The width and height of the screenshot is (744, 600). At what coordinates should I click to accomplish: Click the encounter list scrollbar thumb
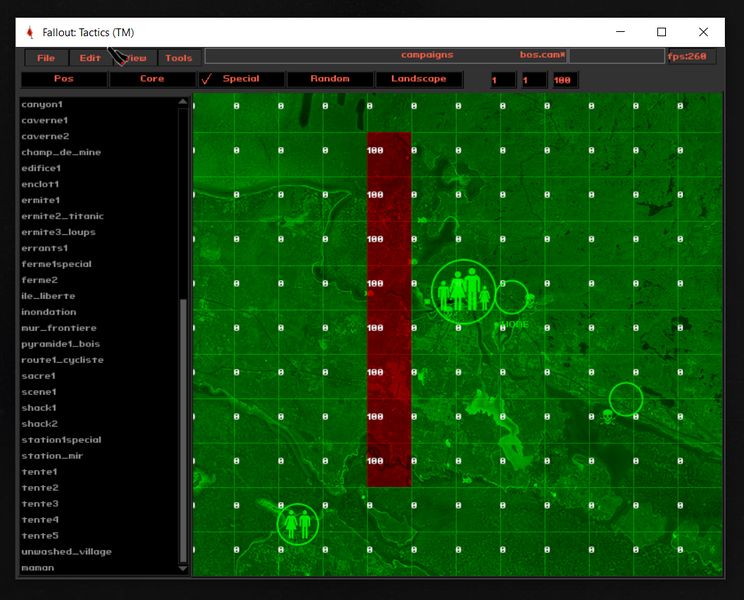pyautogui.click(x=183, y=431)
